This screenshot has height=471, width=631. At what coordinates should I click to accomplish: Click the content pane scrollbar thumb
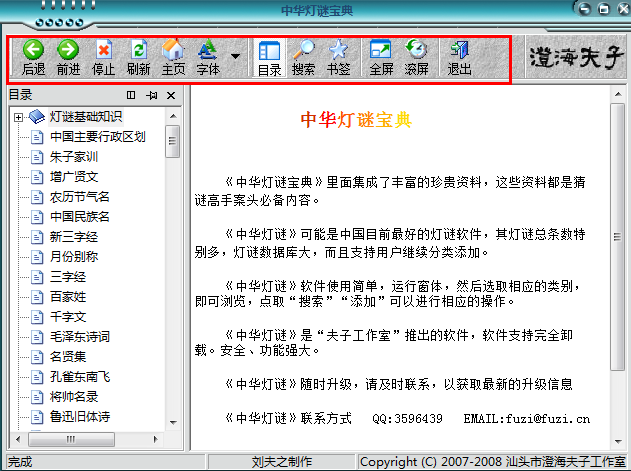[x=617, y=237]
